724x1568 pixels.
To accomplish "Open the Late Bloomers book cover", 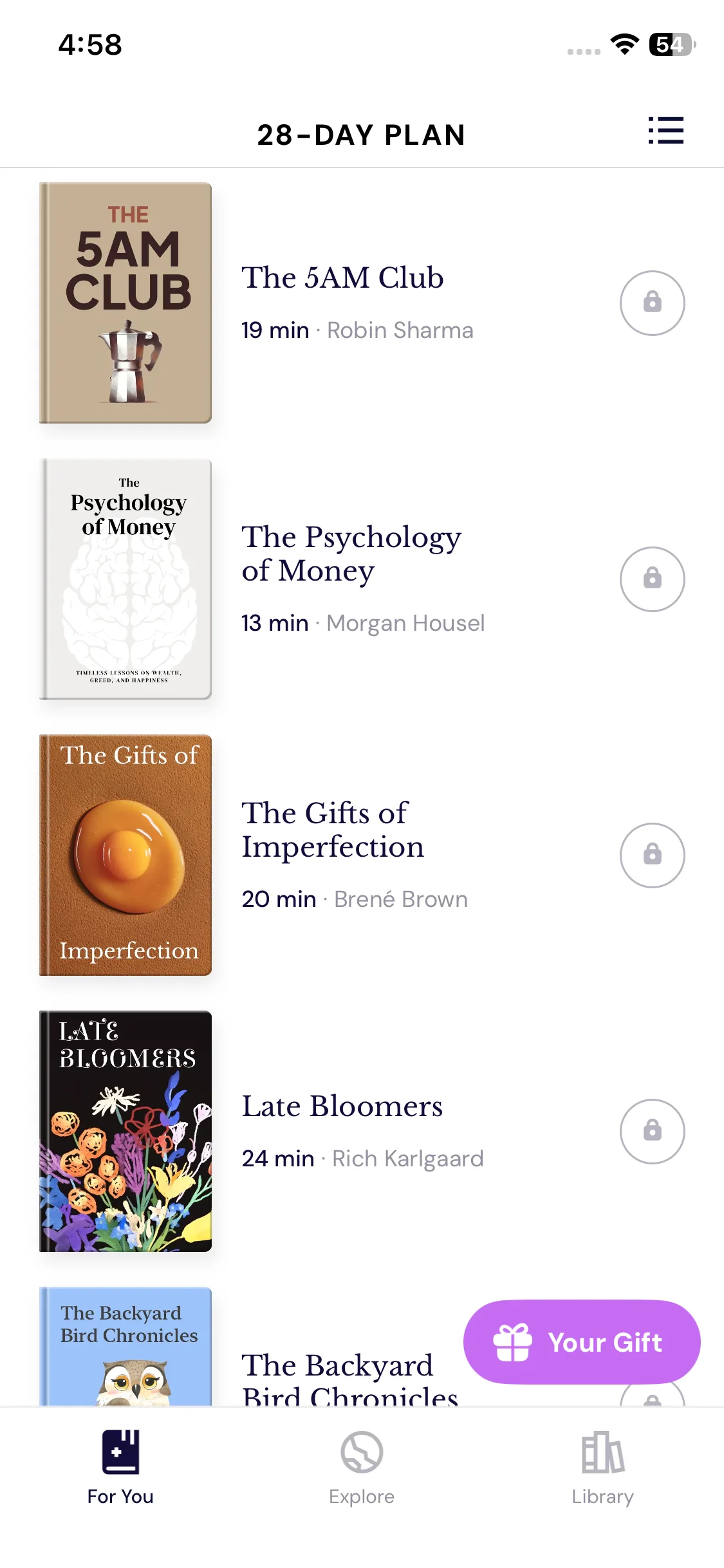I will 125,1131.
